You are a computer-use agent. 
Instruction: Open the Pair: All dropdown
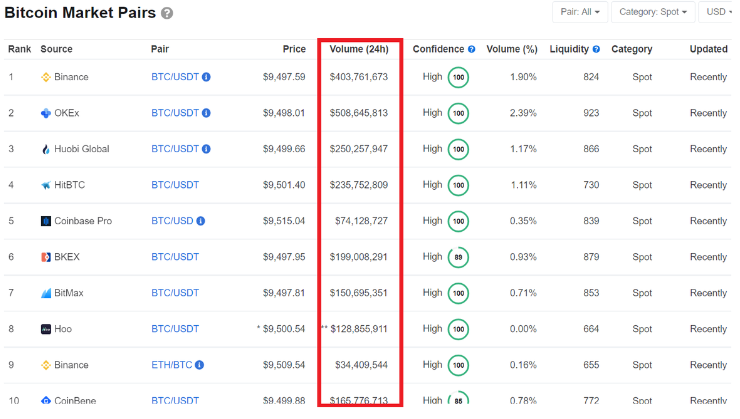pos(580,12)
